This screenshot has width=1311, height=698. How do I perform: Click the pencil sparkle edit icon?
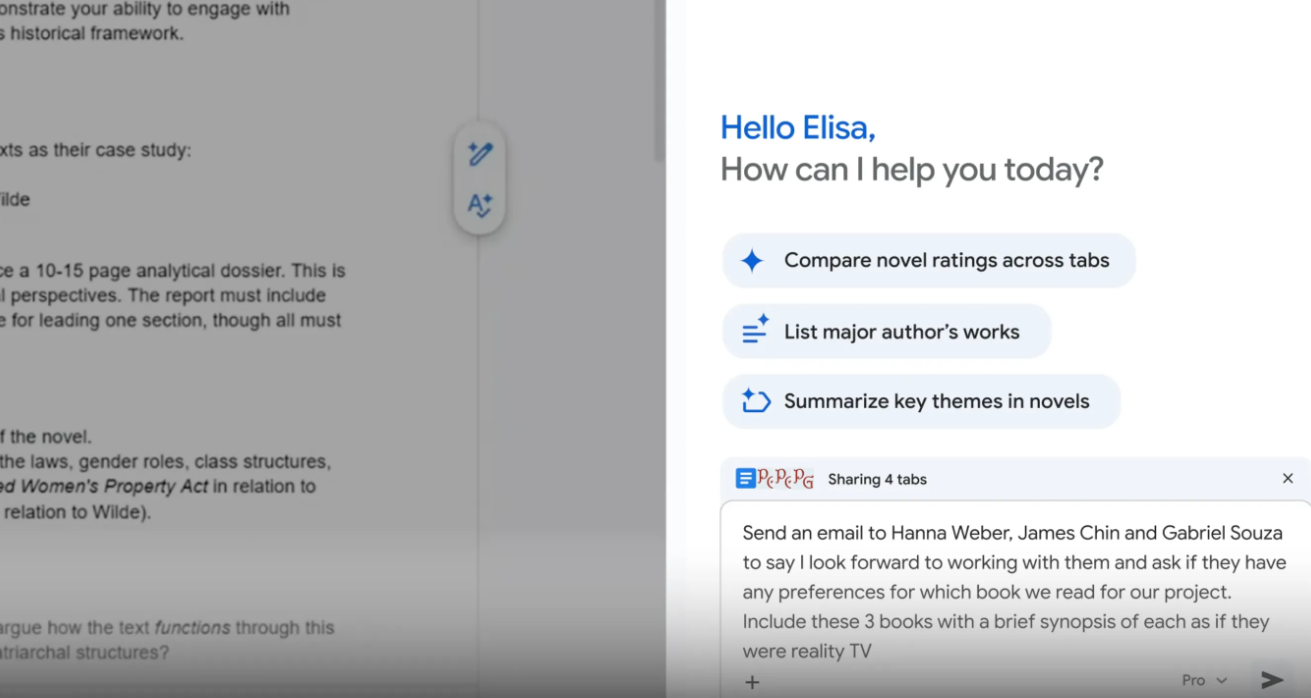[480, 154]
